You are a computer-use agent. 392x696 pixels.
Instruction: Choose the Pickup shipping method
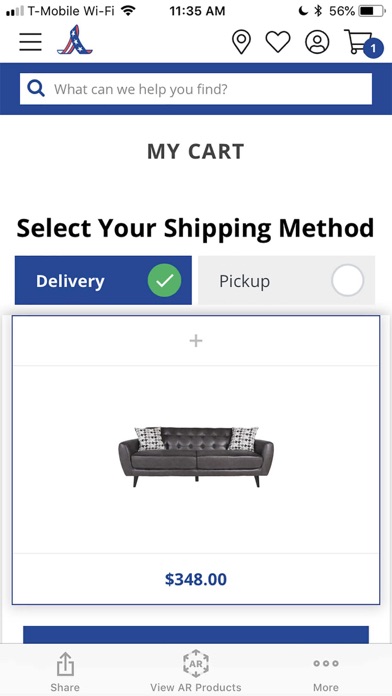tap(286, 280)
